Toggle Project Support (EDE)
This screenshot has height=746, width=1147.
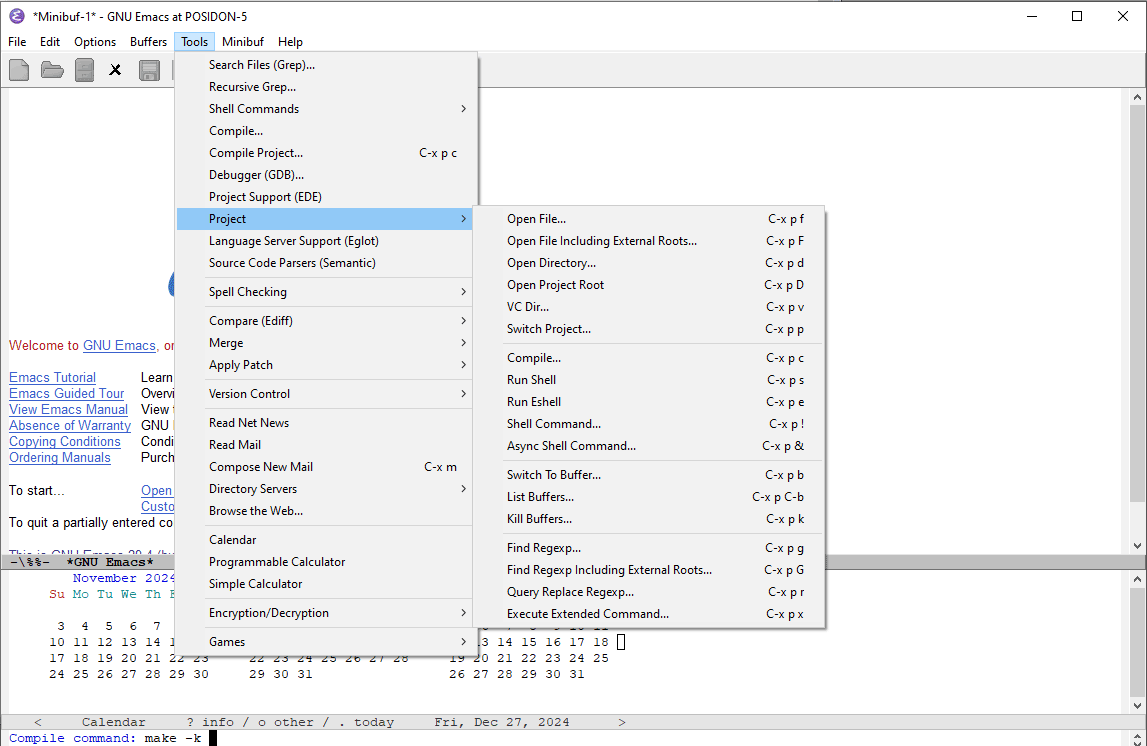click(327, 197)
